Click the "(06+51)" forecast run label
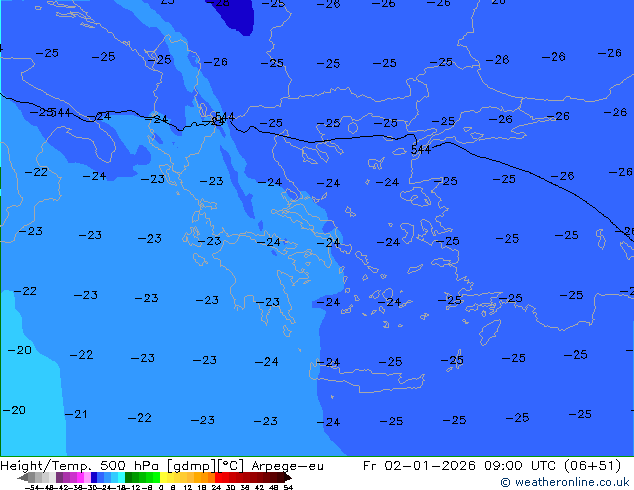634x490 pixels. [592, 466]
